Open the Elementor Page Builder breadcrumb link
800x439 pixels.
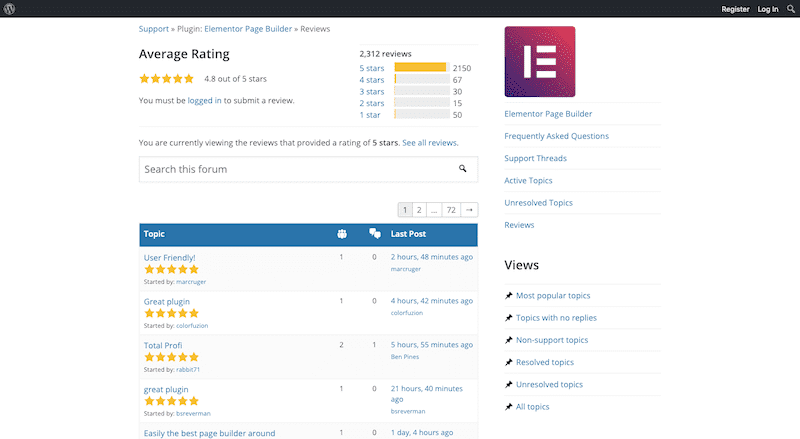(248, 29)
